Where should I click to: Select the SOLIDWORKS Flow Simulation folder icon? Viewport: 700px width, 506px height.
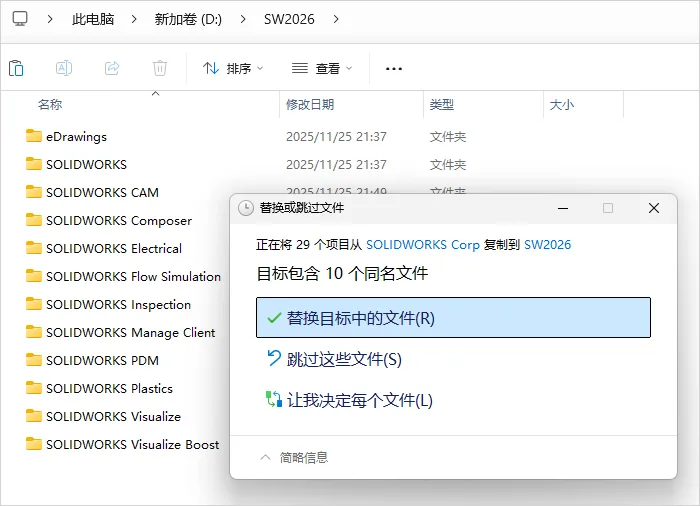[x=34, y=276]
